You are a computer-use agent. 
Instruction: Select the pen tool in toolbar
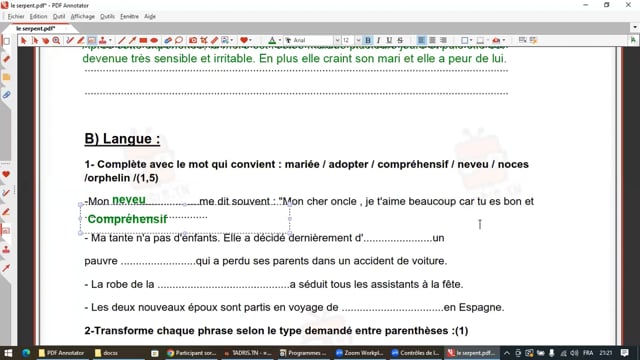point(70,40)
